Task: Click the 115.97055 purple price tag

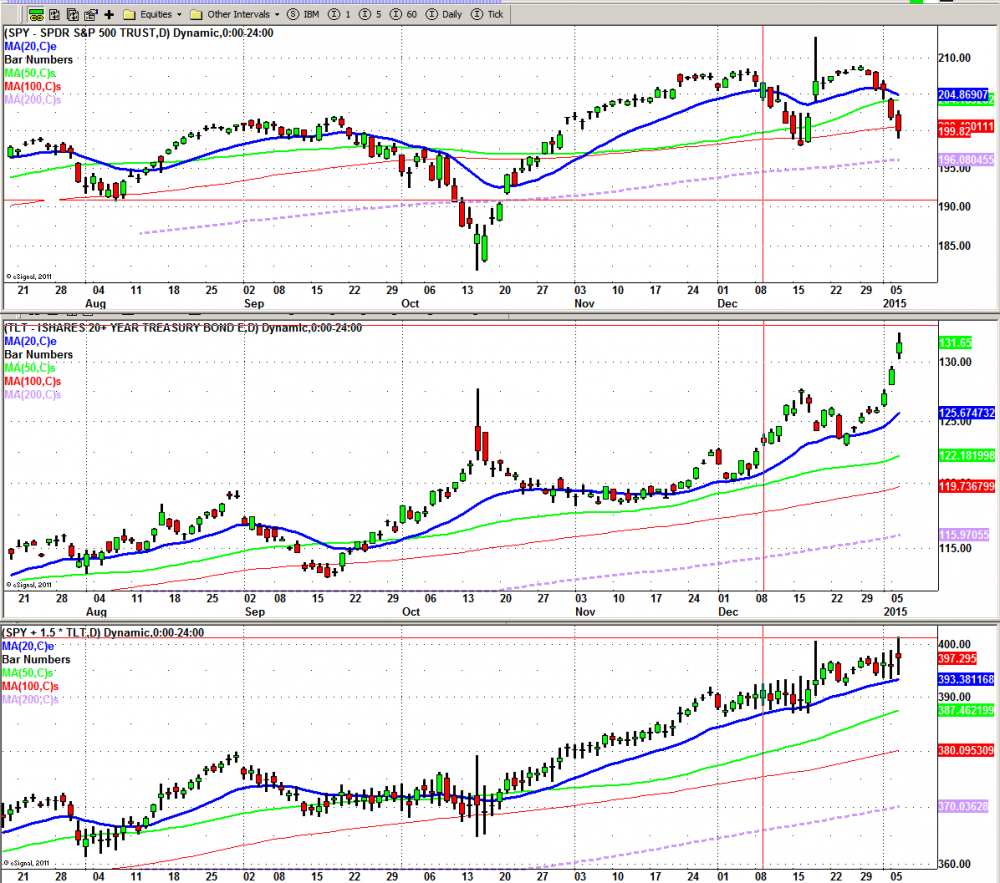Action: [x=964, y=535]
